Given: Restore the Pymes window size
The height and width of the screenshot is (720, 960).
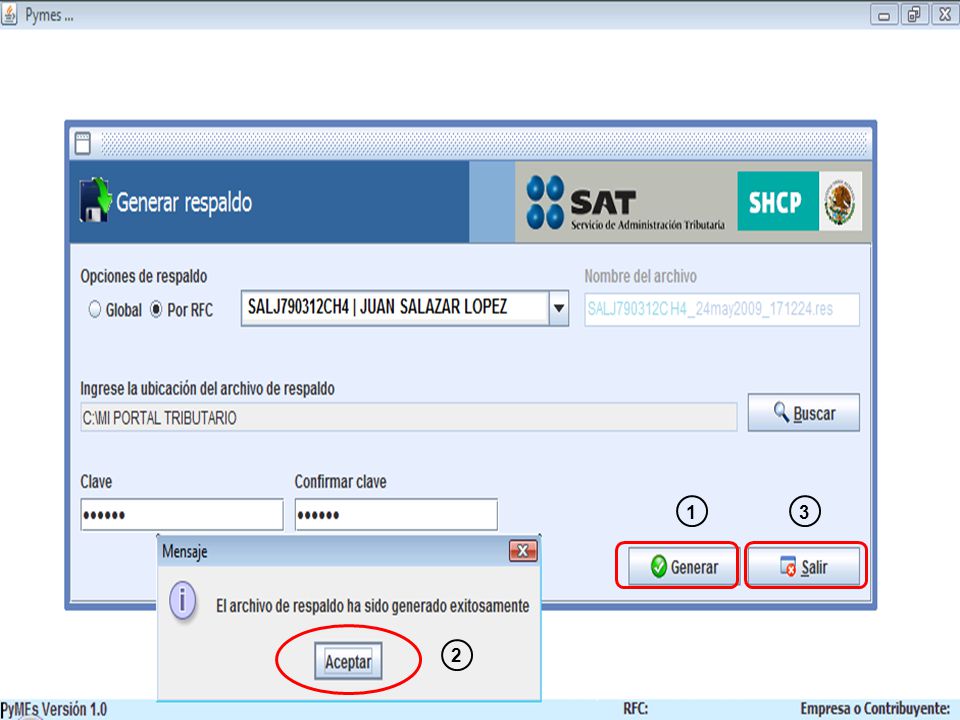Looking at the screenshot, I should click(914, 15).
